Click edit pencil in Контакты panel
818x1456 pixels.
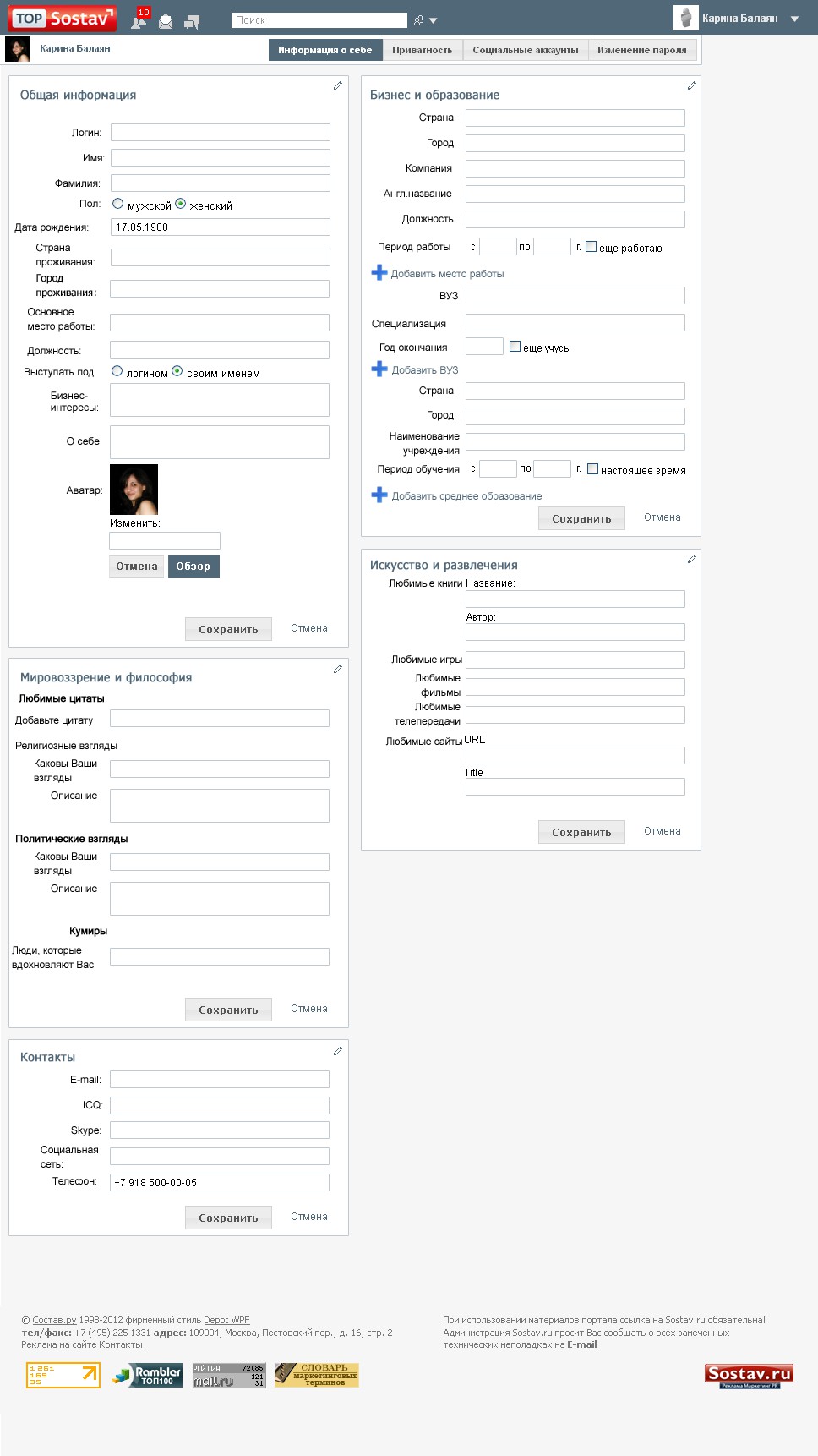point(338,1051)
